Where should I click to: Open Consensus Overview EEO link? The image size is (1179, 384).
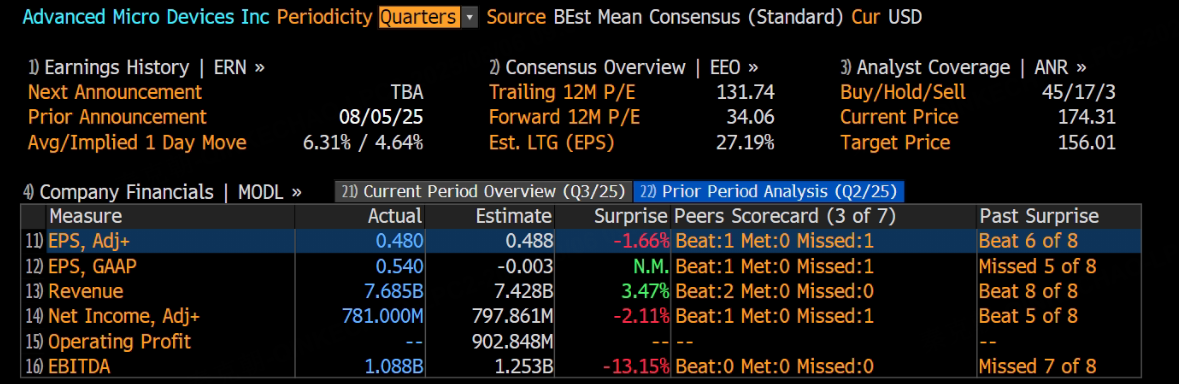click(623, 68)
